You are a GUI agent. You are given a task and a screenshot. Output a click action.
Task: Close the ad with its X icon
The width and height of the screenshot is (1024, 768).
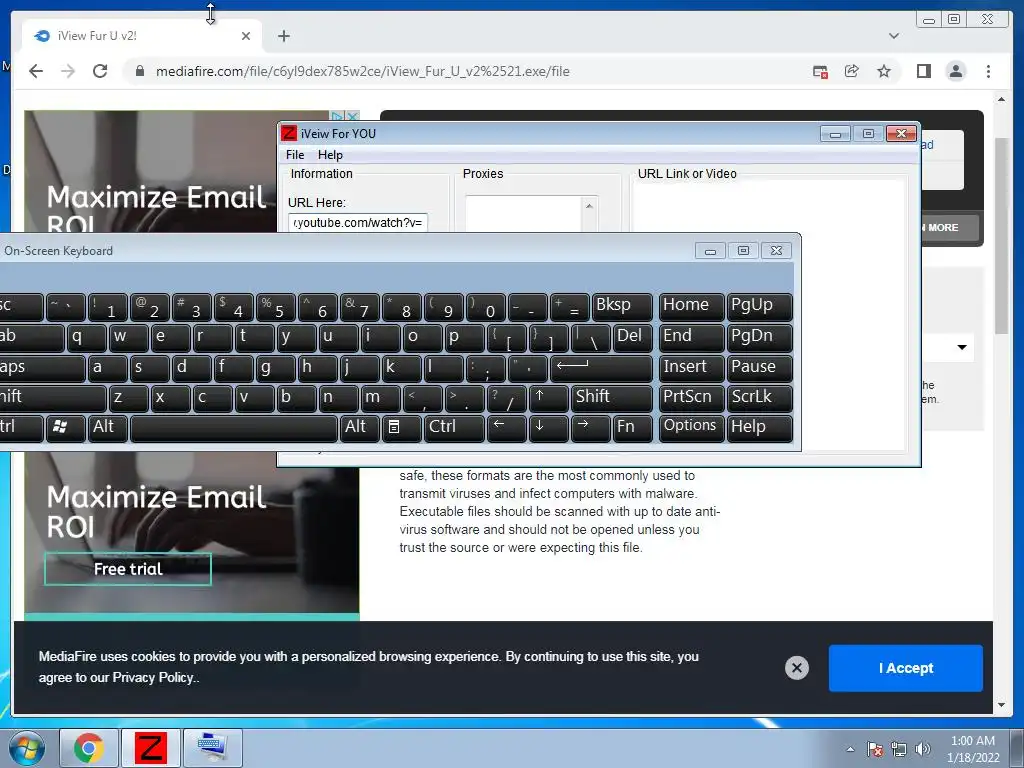click(353, 116)
